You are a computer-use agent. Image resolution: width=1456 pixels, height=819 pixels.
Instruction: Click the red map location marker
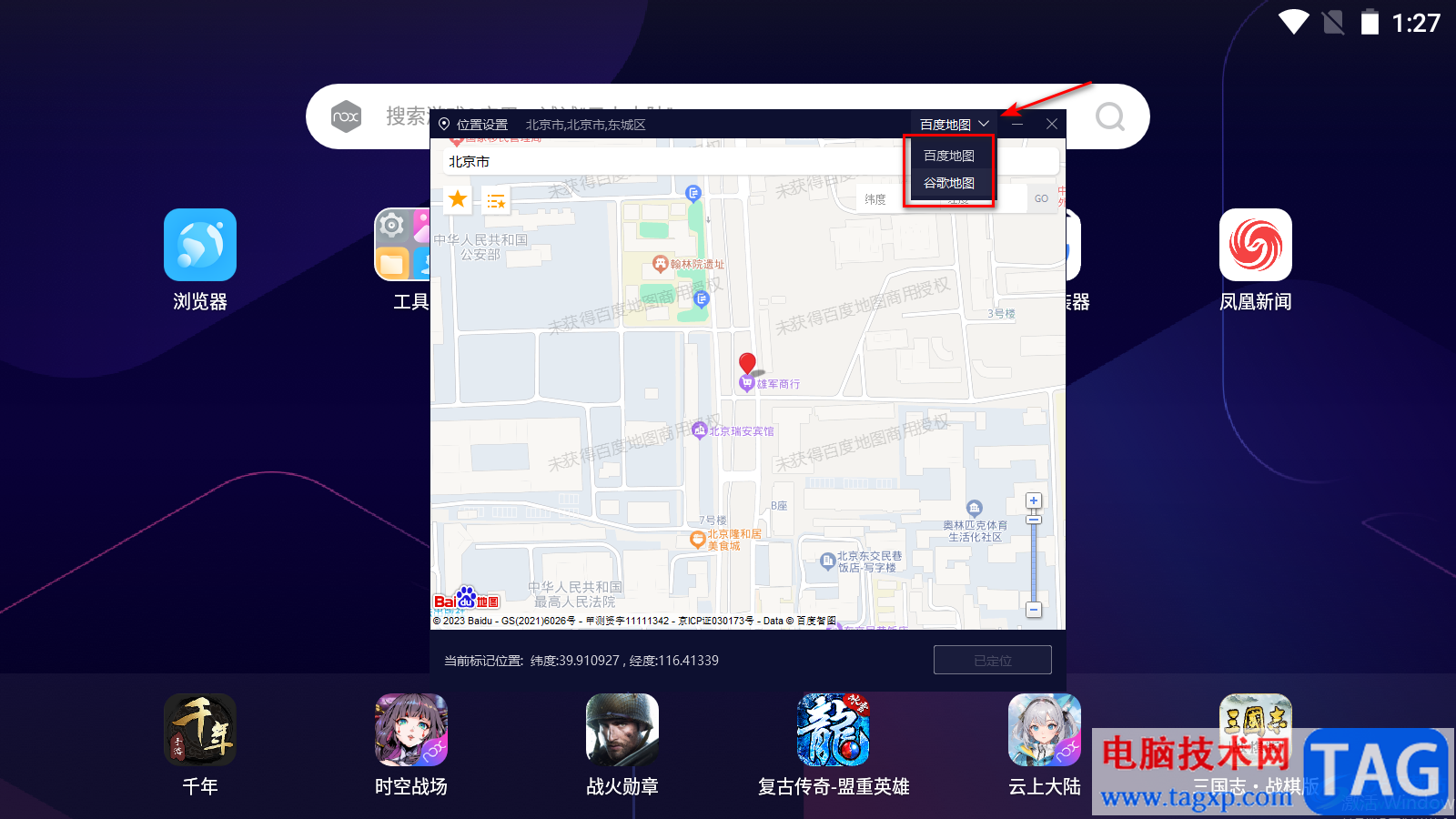747,363
